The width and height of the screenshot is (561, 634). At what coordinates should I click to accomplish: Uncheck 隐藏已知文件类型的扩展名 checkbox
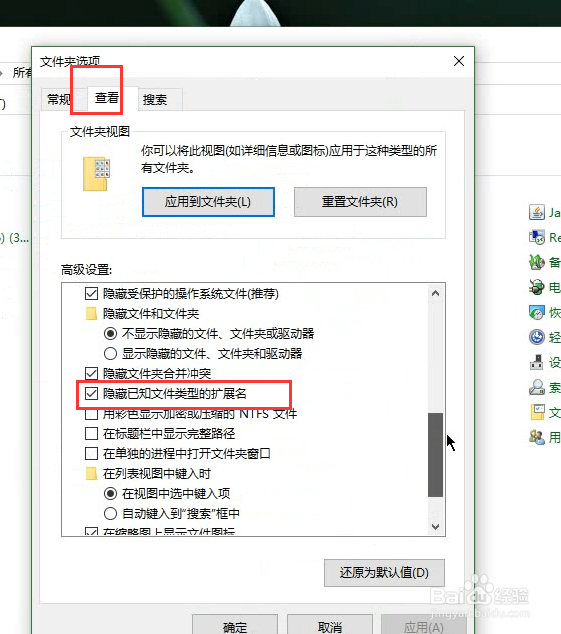pos(91,393)
